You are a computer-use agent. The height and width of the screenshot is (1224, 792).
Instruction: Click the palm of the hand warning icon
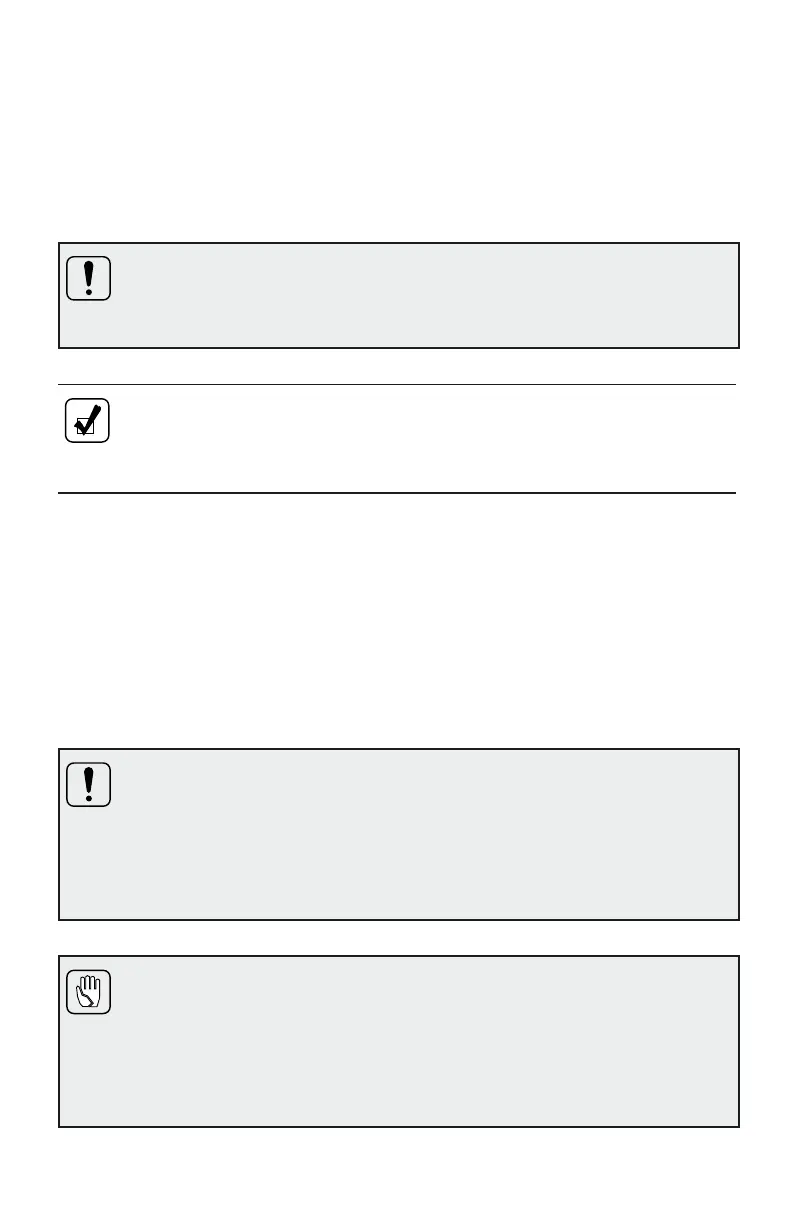tap(88, 994)
